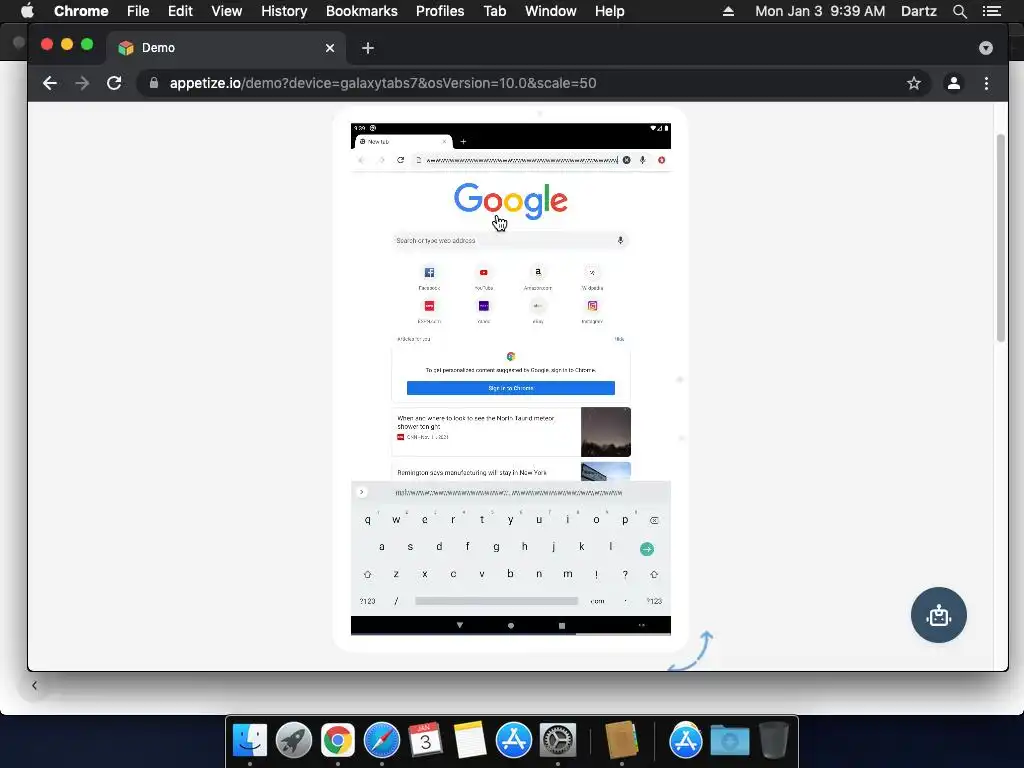The width and height of the screenshot is (1024, 768).
Task: Tap the slash key on keyboard
Action: (396, 601)
